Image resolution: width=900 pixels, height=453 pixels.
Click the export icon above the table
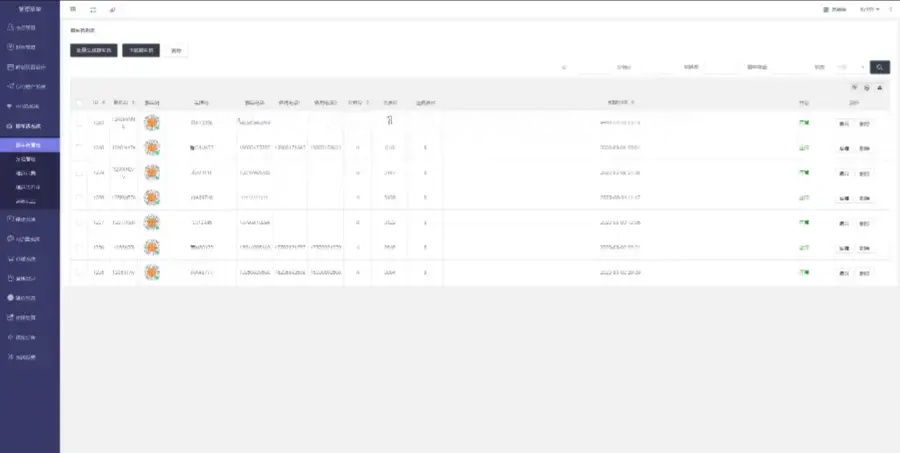[x=866, y=87]
